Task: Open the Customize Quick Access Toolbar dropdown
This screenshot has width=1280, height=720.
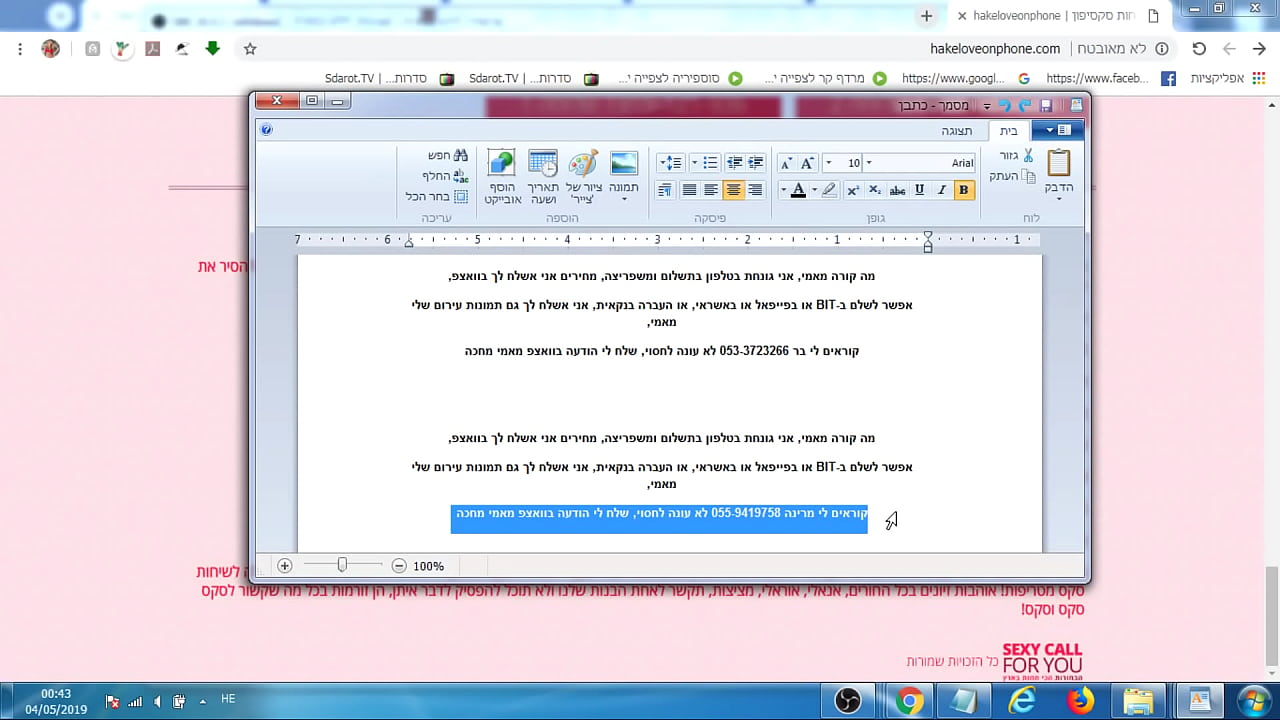Action: pyautogui.click(x=988, y=105)
